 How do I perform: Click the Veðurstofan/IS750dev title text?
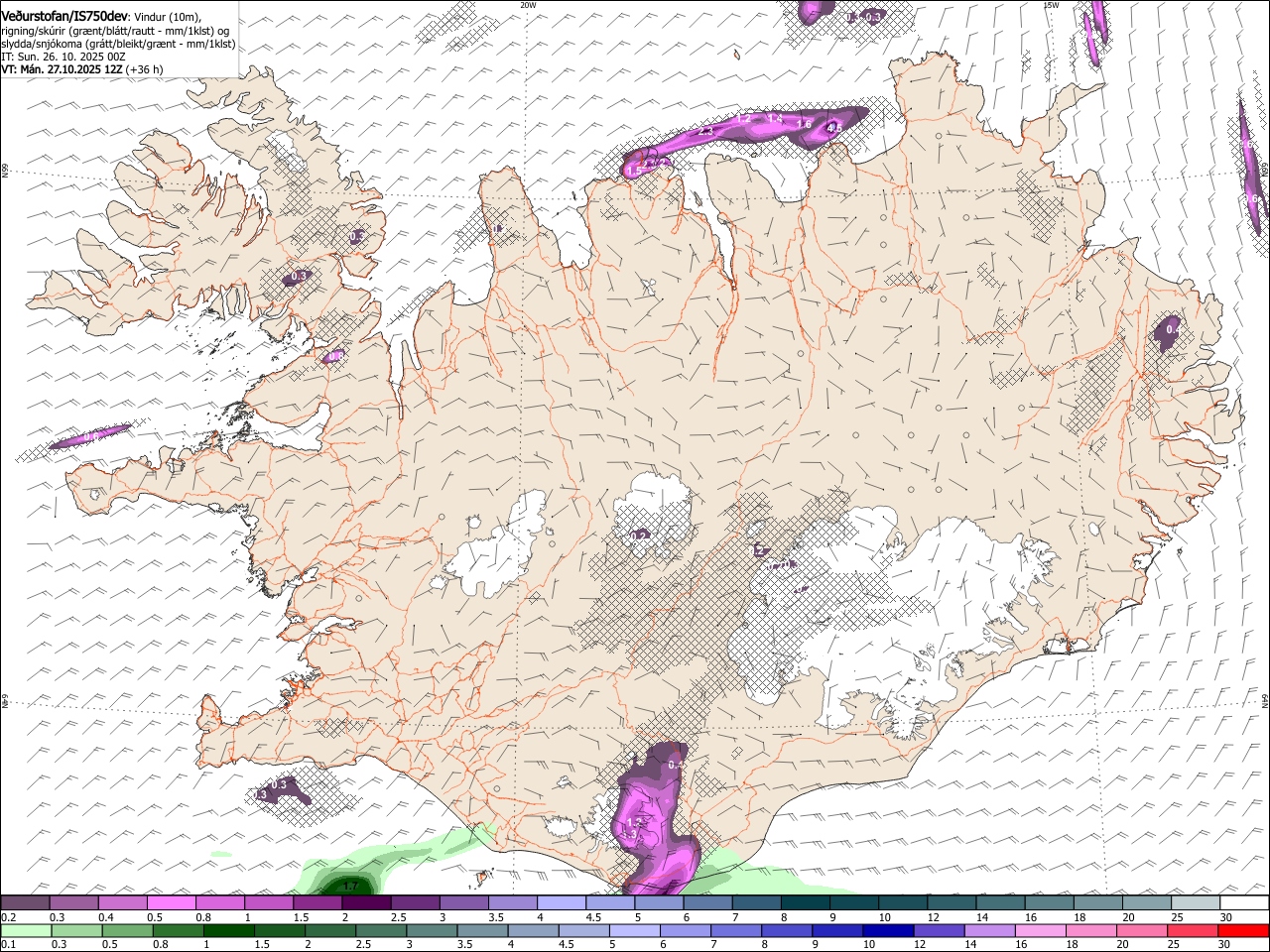tap(65, 17)
